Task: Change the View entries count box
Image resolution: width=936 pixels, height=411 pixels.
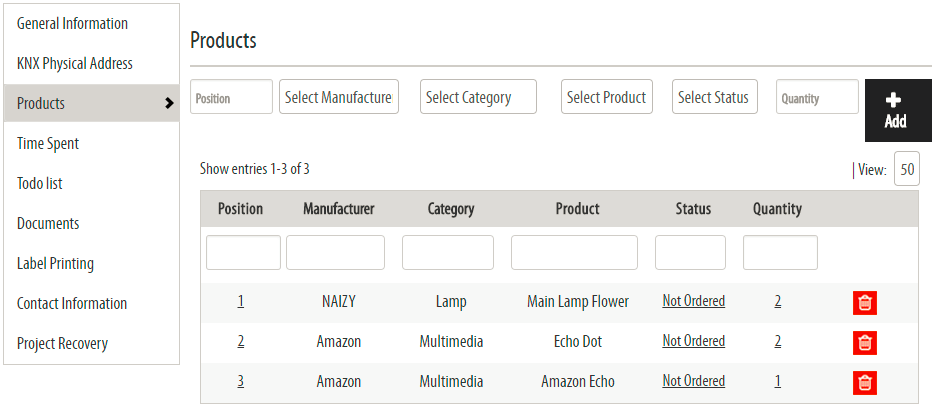Action: point(907,169)
